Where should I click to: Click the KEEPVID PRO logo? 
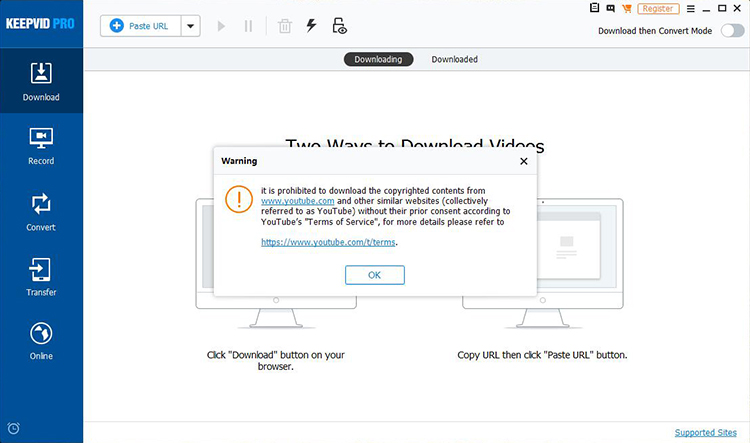click(40, 23)
